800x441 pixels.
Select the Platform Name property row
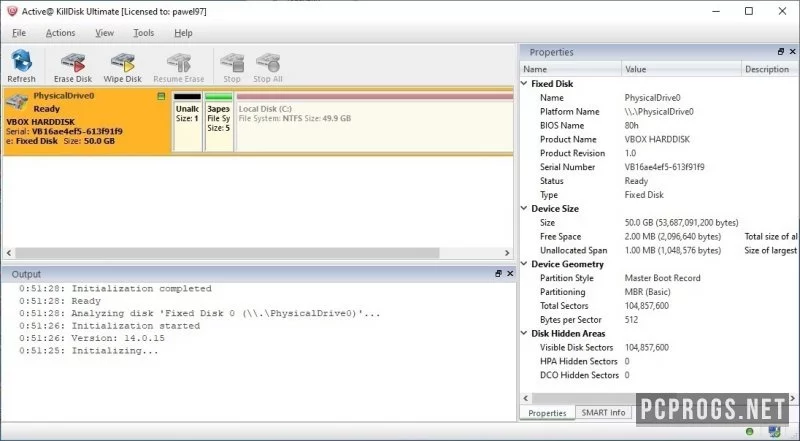(658, 111)
